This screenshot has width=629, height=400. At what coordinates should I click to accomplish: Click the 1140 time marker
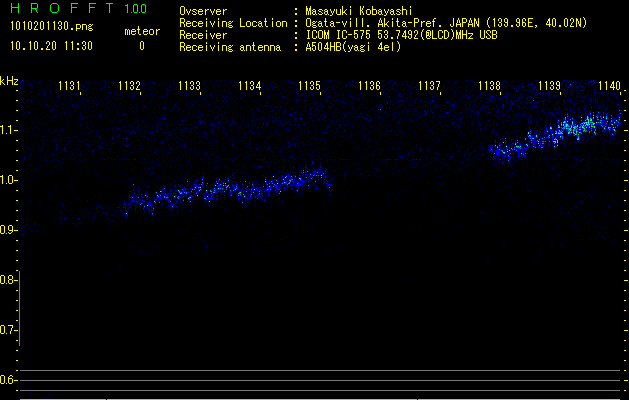click(609, 87)
